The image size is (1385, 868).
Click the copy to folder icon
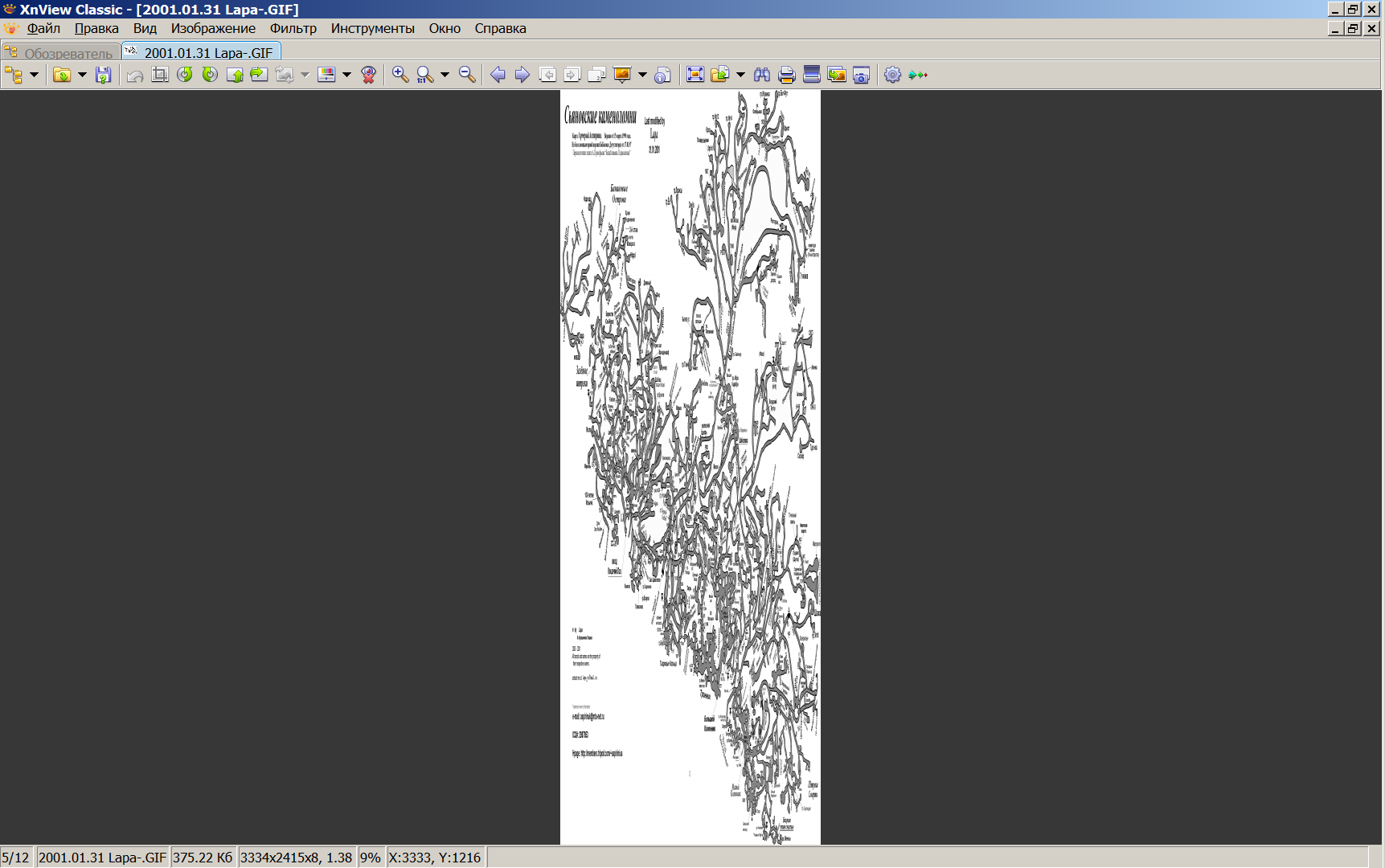pos(720,75)
